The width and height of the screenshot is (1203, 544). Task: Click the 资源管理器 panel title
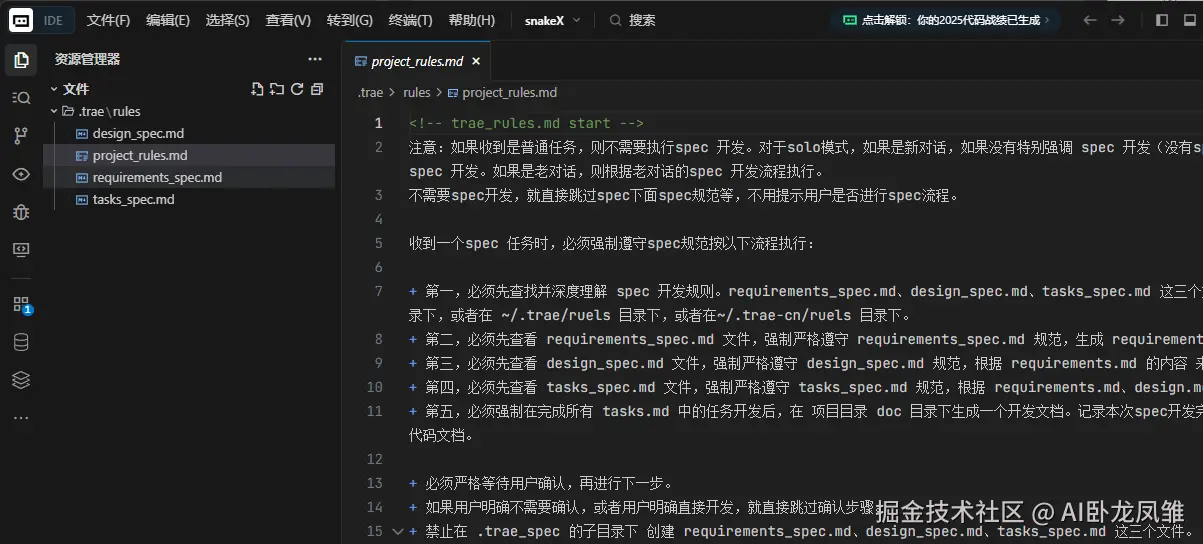[x=87, y=60]
